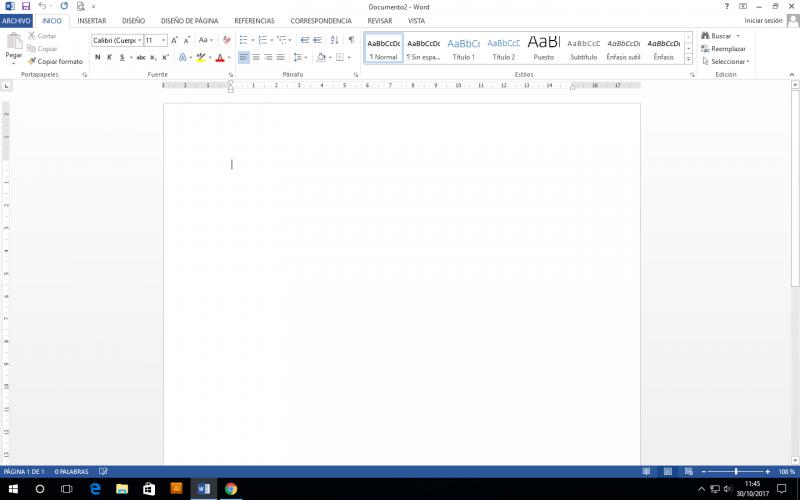This screenshot has height=500, width=800.
Task: Apply red font color
Action: coord(220,57)
